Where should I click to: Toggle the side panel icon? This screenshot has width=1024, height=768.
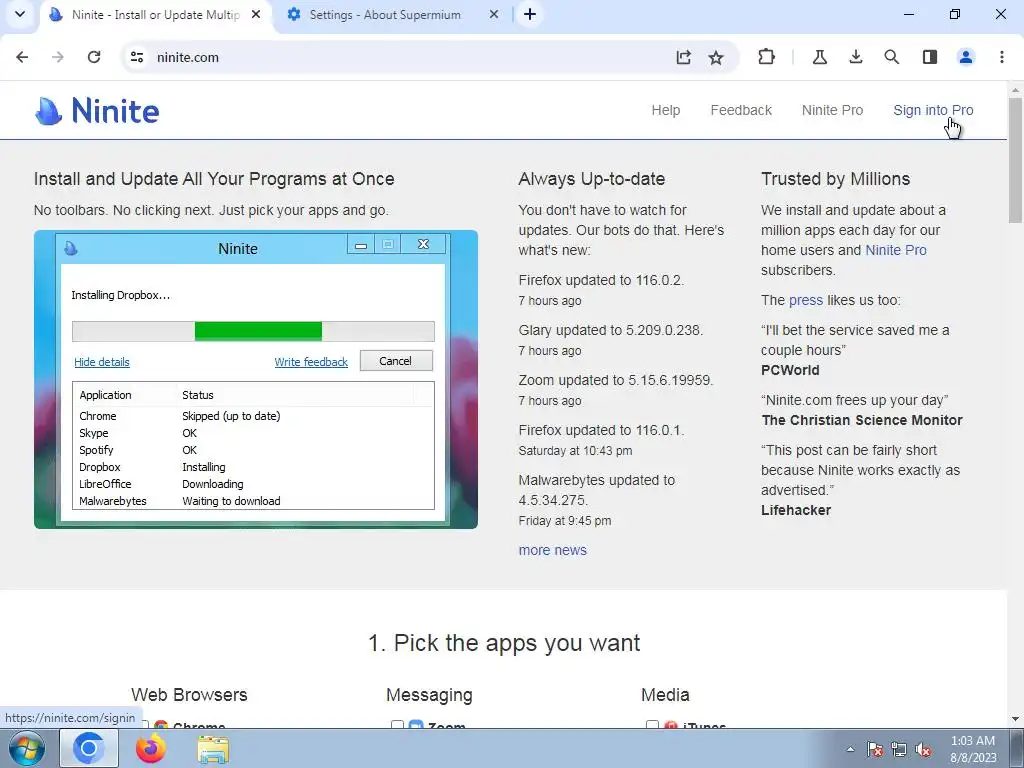pyautogui.click(x=930, y=57)
